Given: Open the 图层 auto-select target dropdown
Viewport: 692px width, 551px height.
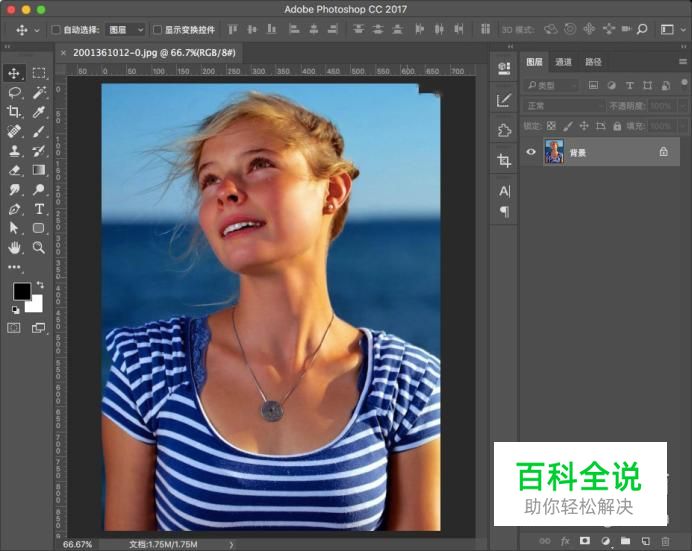Looking at the screenshot, I should pyautogui.click(x=125, y=30).
